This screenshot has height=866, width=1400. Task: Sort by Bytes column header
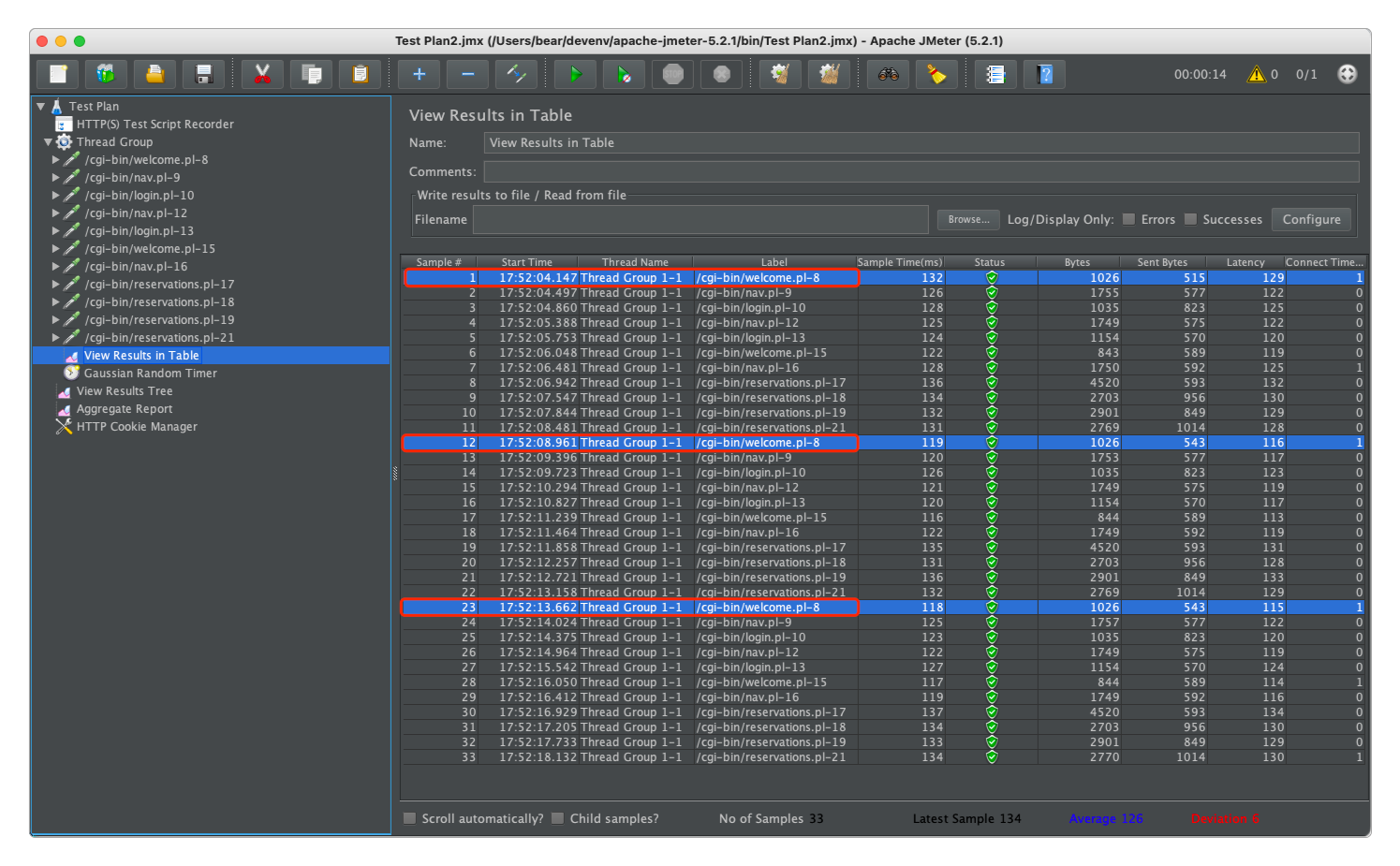(1078, 262)
